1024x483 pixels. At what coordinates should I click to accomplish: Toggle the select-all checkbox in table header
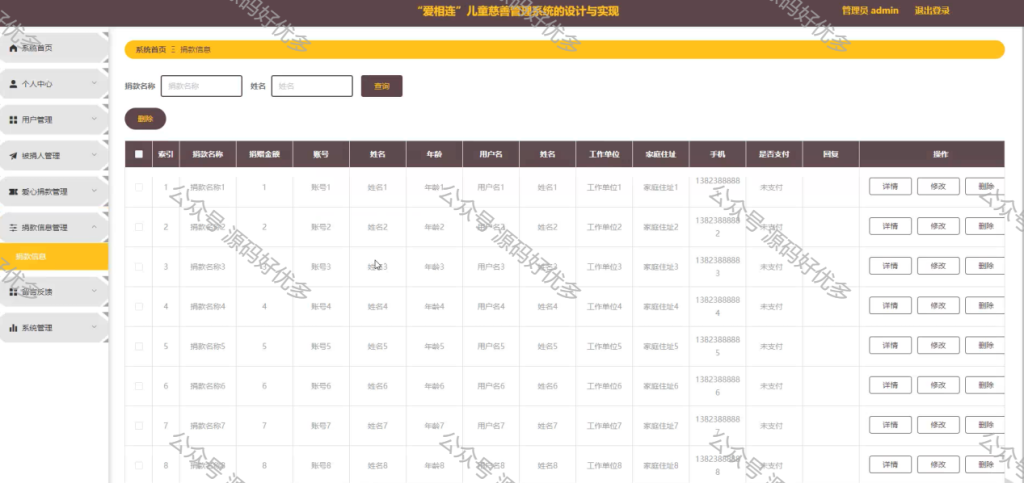pyautogui.click(x=138, y=155)
